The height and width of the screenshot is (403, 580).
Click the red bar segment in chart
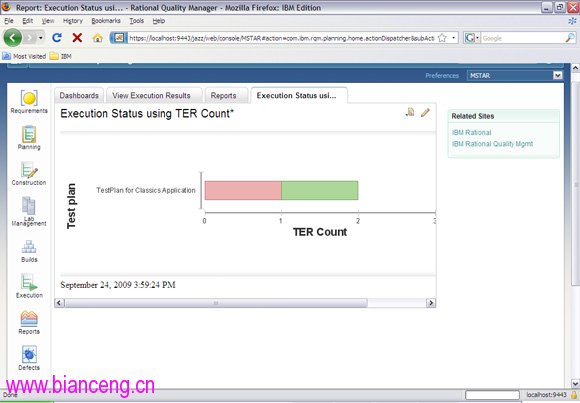(243, 191)
